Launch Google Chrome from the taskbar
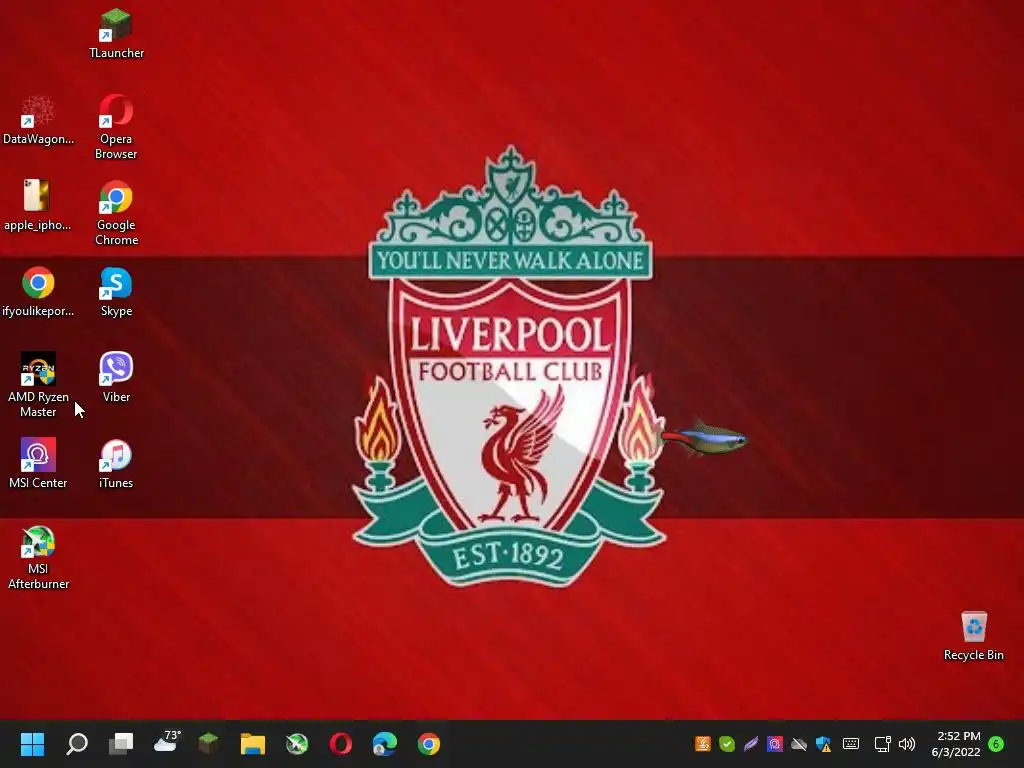This screenshot has width=1024, height=768. [429, 744]
